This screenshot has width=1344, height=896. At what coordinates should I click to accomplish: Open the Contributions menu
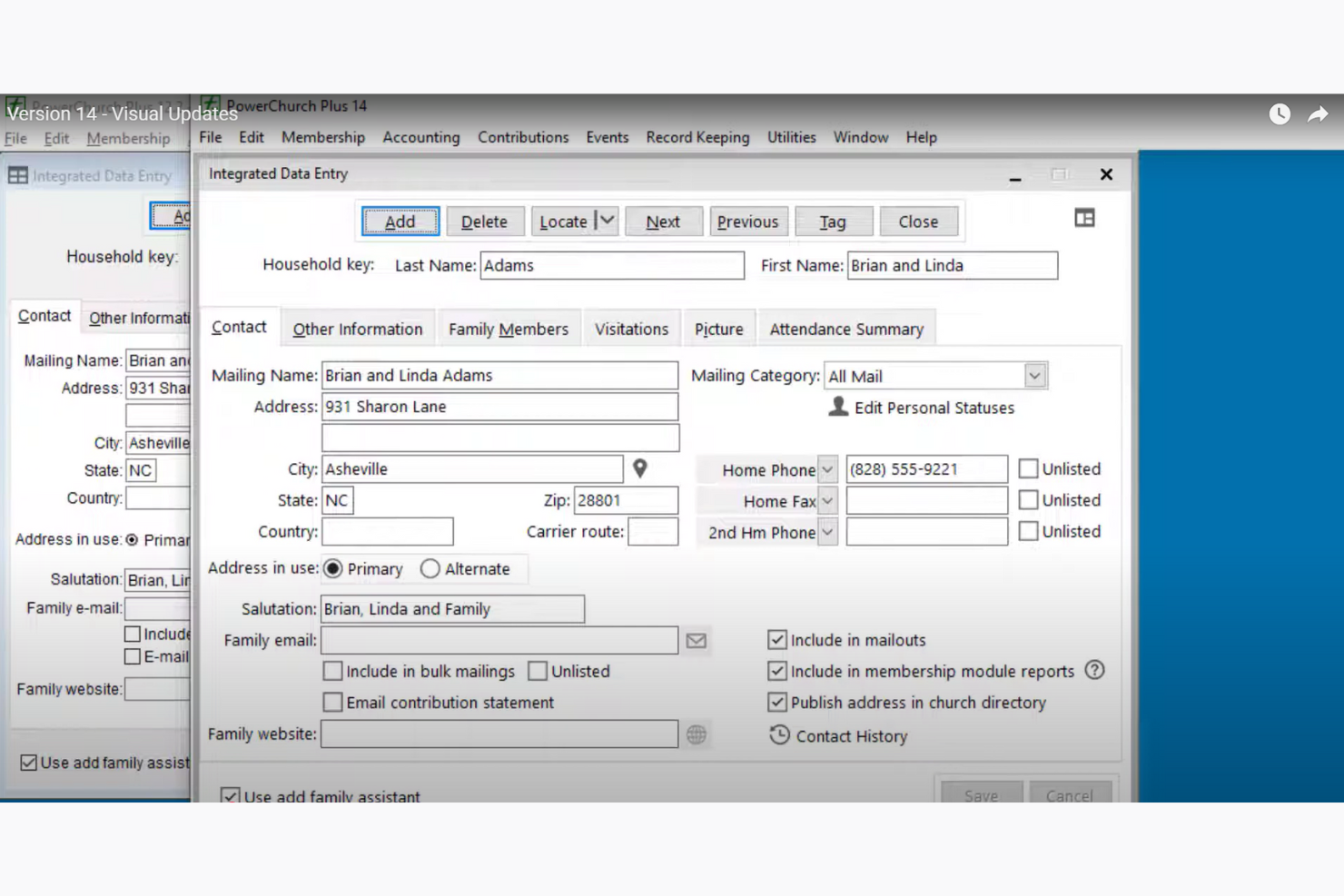(523, 137)
